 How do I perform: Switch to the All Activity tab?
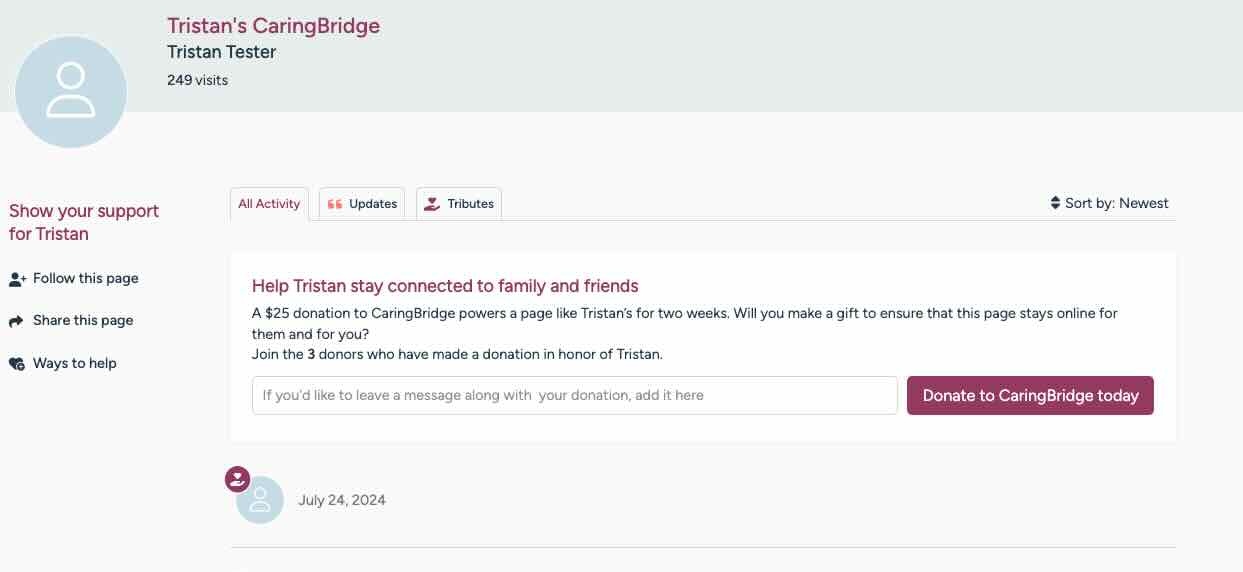(269, 204)
